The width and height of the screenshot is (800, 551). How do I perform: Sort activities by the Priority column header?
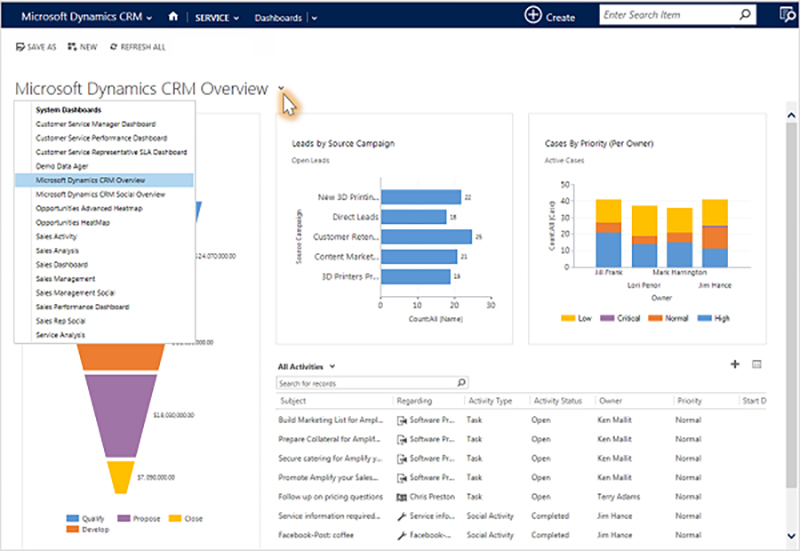[689, 401]
